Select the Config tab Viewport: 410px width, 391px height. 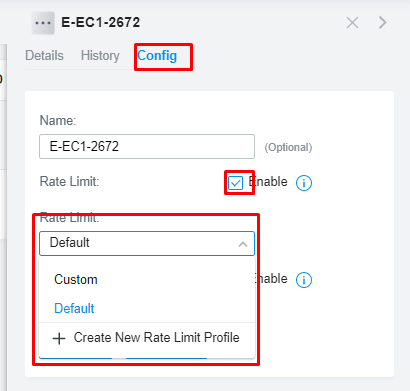coord(157,55)
